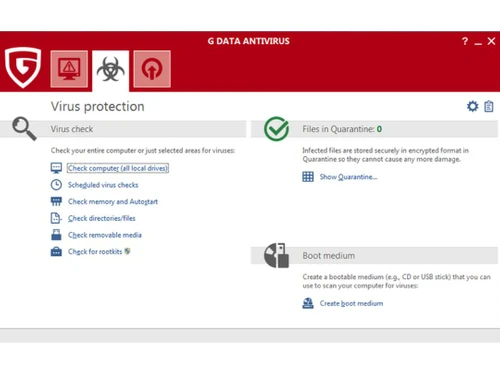Open Create boot medium link
The width and height of the screenshot is (500, 375).
(351, 304)
